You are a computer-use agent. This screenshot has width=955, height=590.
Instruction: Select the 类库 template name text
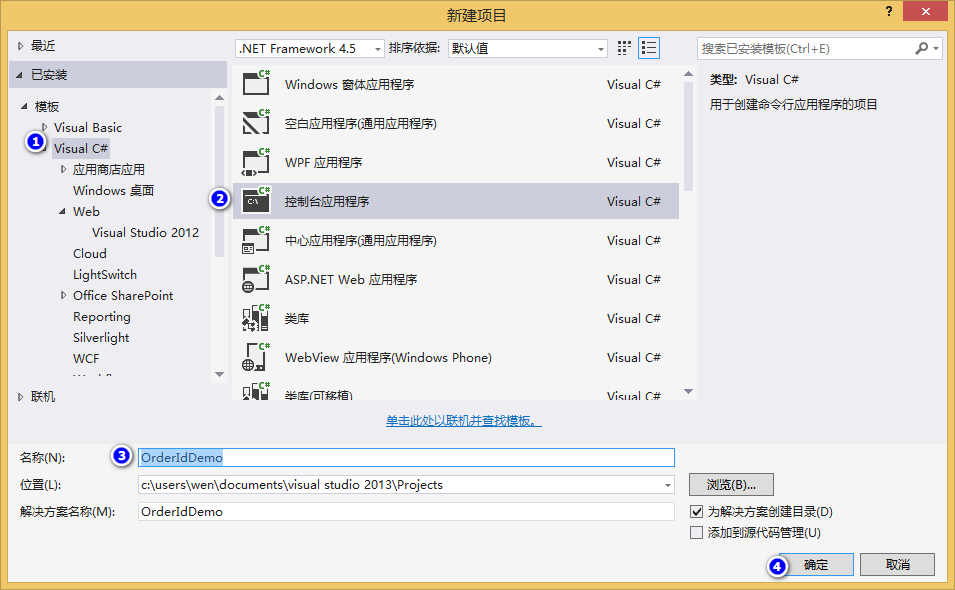pyautogui.click(x=297, y=318)
